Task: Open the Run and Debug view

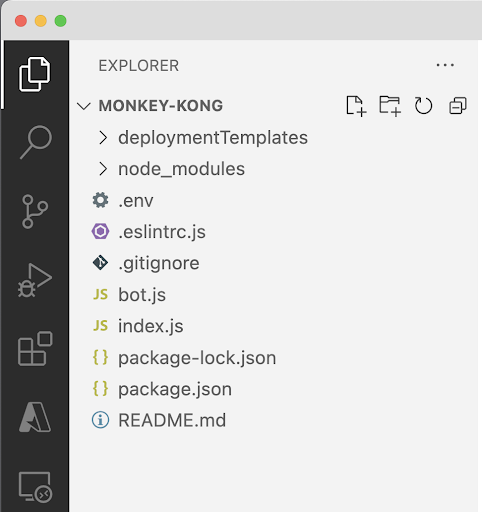Action: coord(35,280)
